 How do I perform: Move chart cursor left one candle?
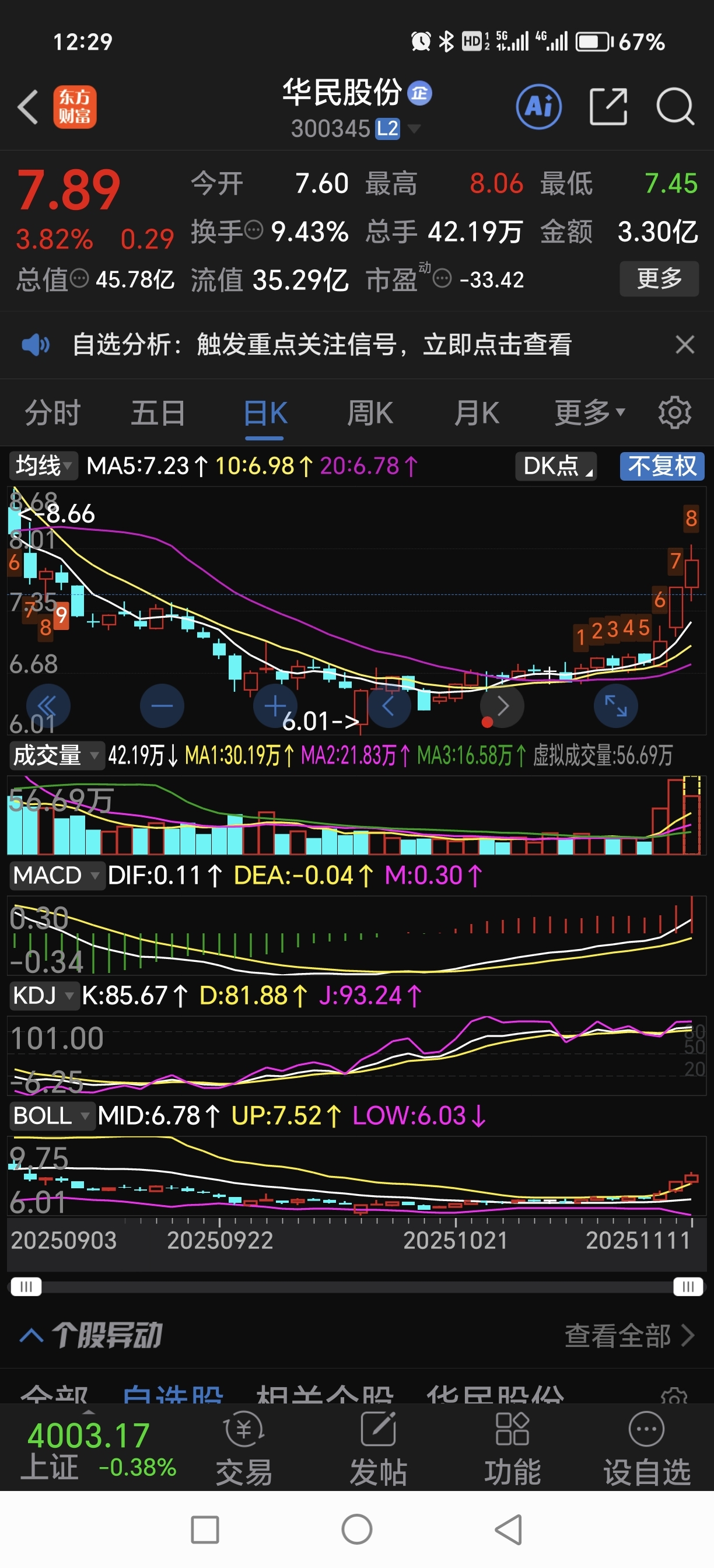389,706
